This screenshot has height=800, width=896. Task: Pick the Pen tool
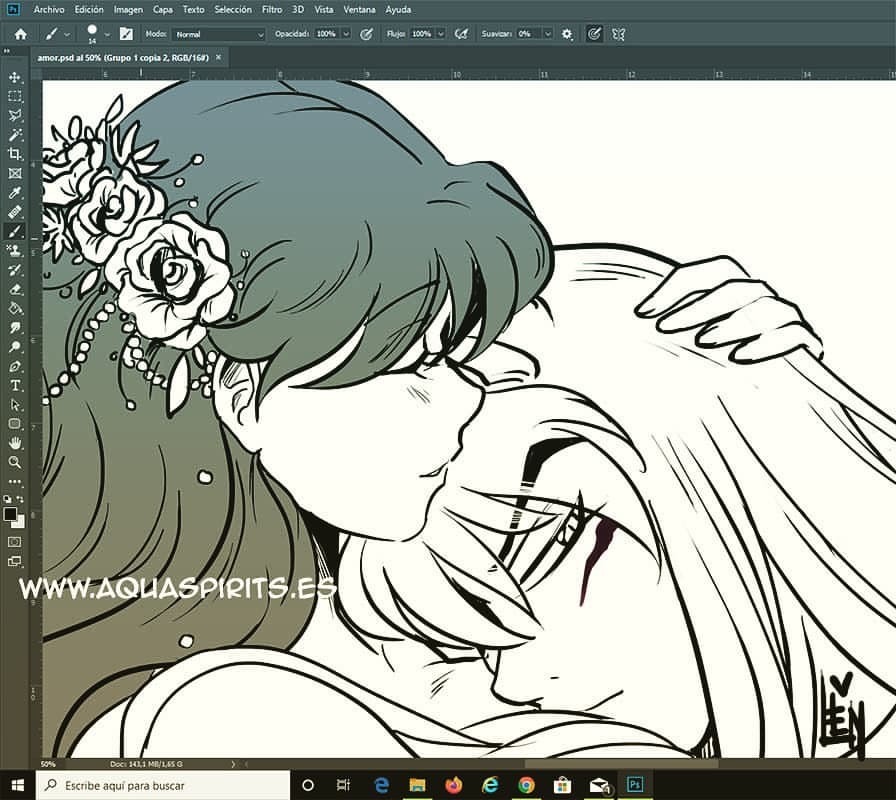(15, 366)
